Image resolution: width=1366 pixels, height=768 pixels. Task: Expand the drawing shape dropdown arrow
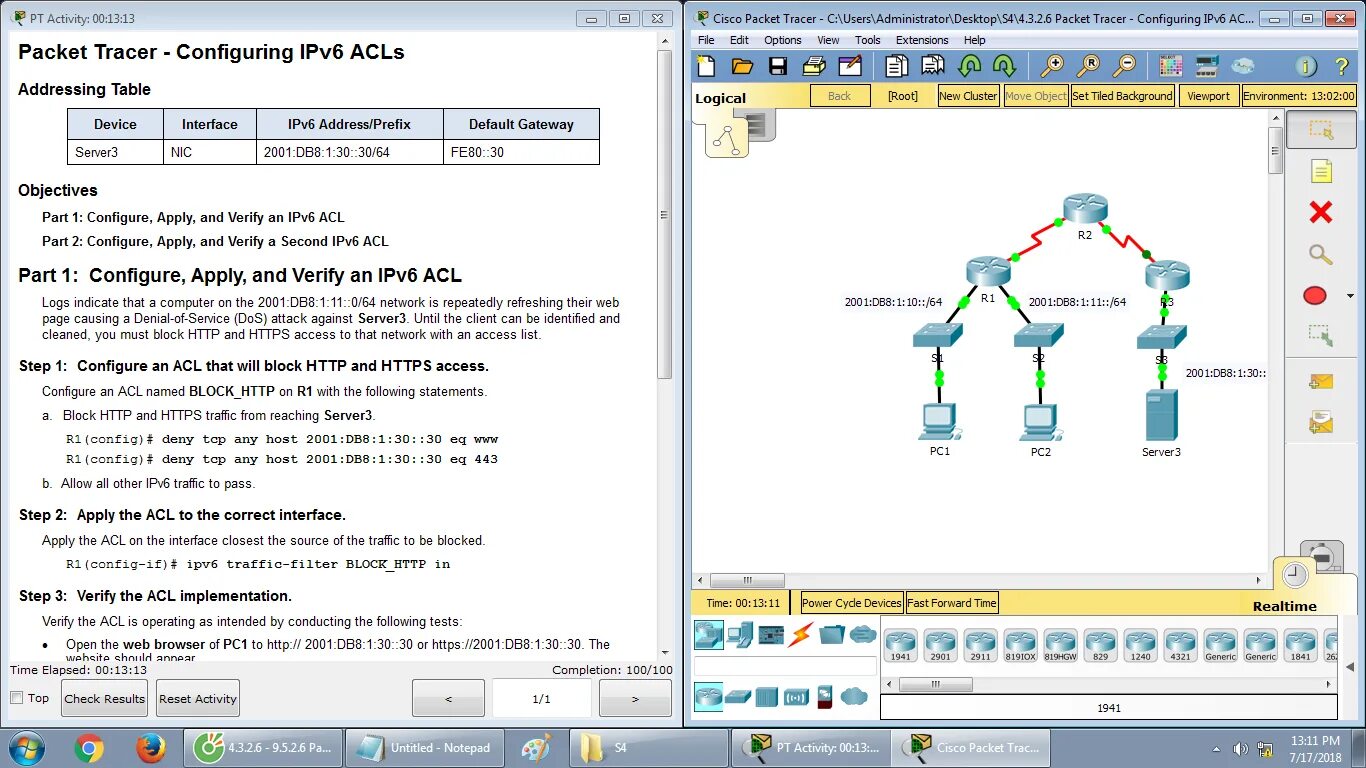(1350, 296)
